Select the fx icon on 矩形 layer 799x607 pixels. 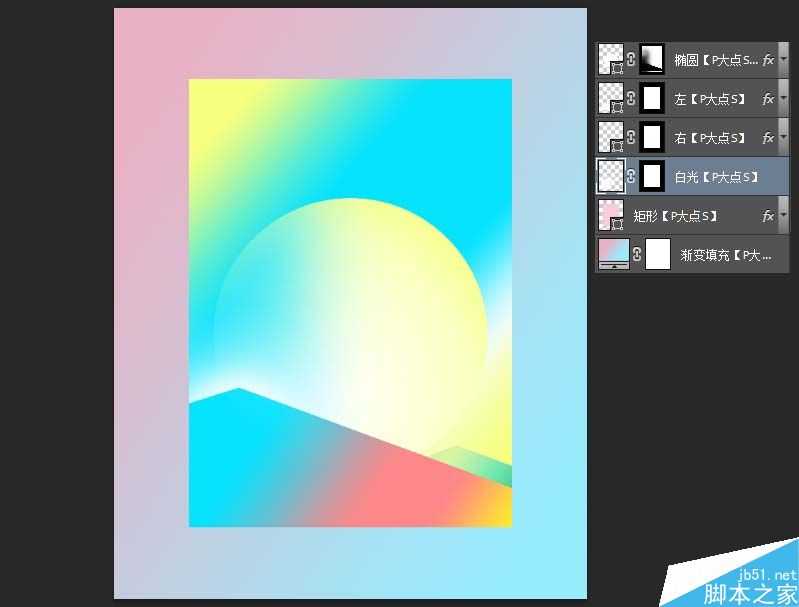click(768, 216)
